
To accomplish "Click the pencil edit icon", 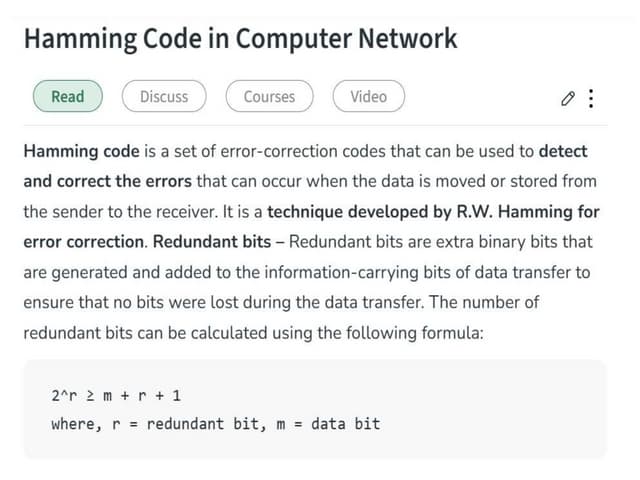I will tap(567, 98).
